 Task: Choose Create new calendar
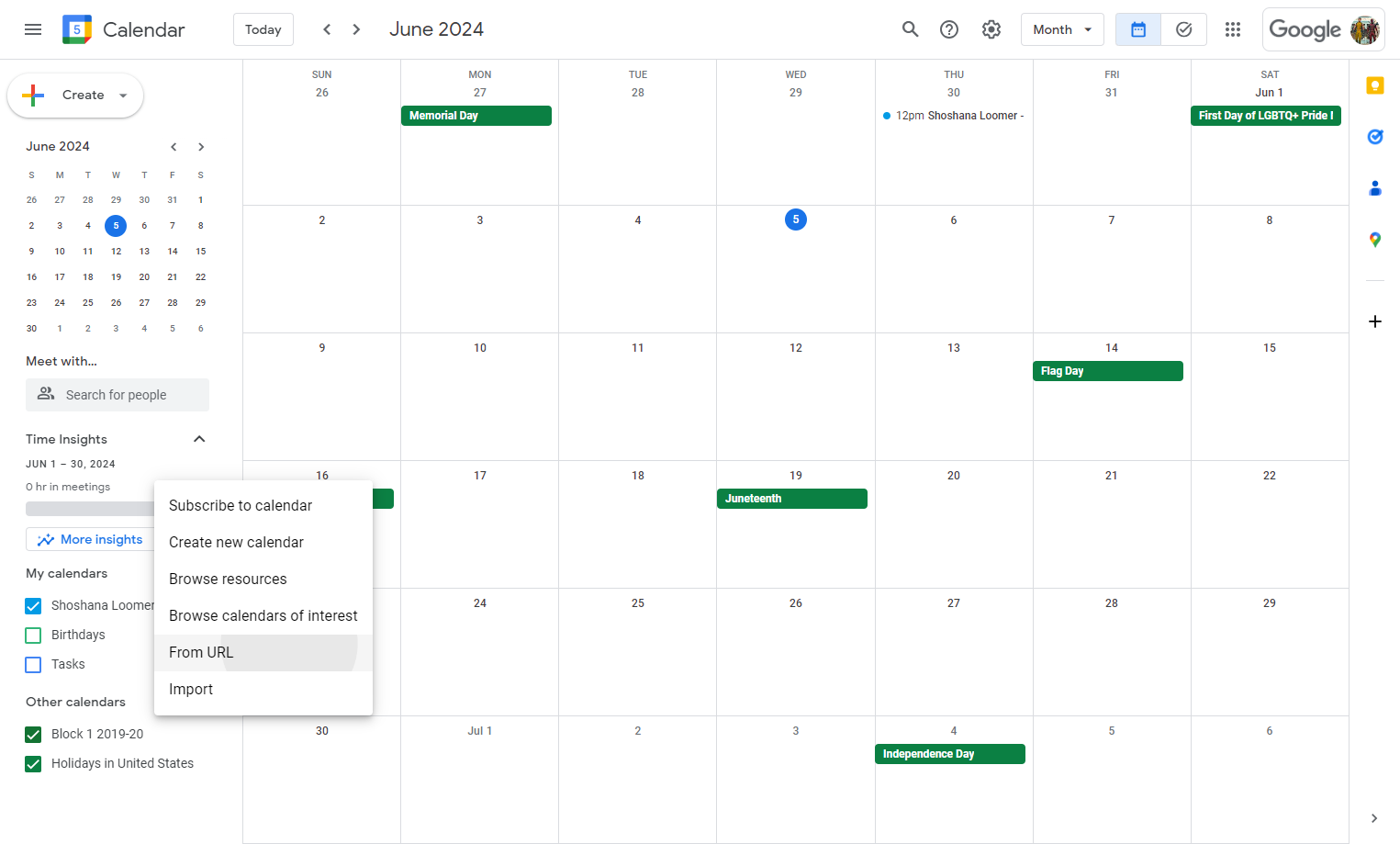click(x=263, y=543)
